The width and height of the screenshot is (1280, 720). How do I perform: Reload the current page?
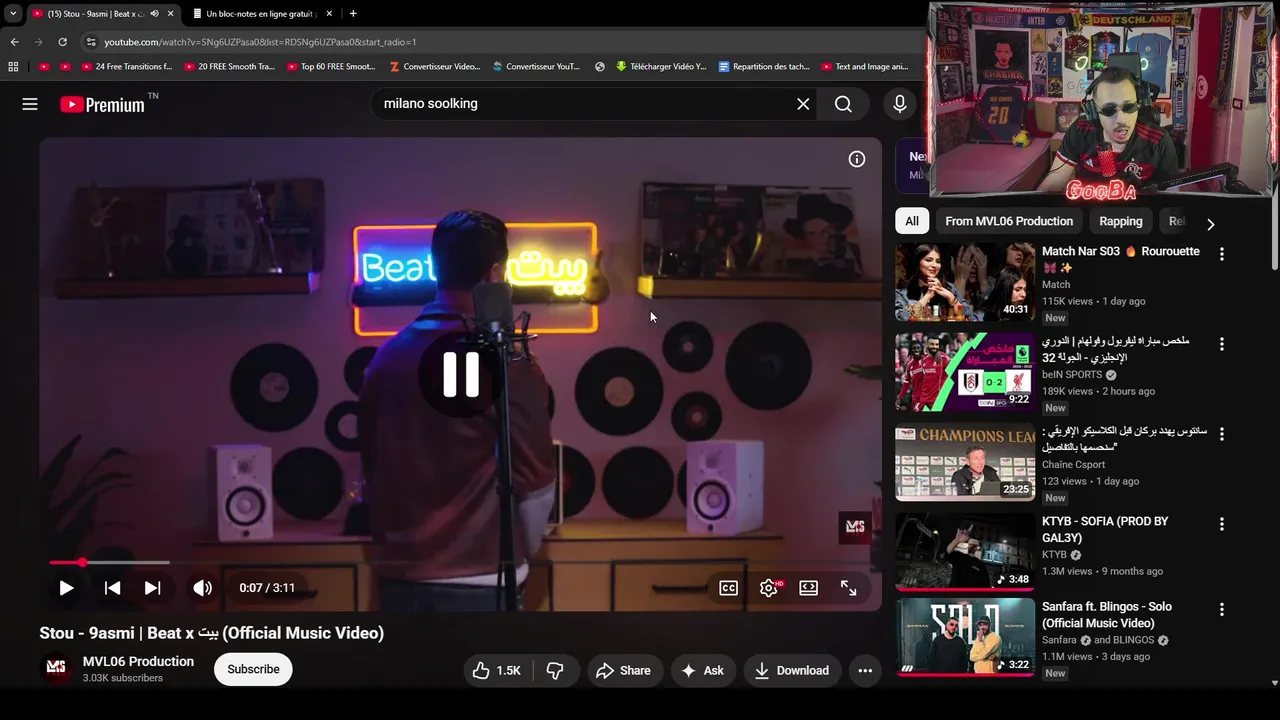[62, 42]
